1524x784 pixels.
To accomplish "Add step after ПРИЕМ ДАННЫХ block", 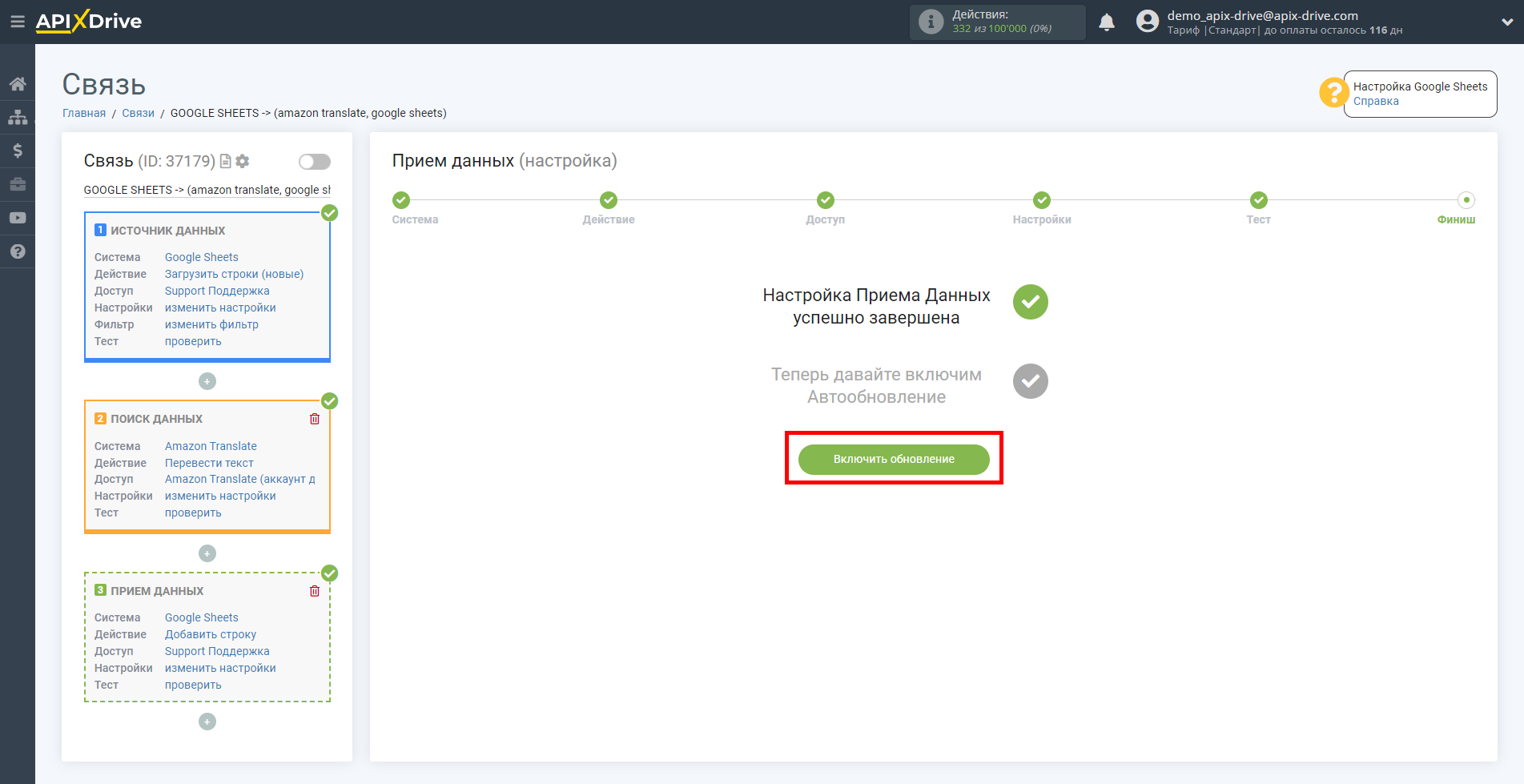I will [207, 722].
